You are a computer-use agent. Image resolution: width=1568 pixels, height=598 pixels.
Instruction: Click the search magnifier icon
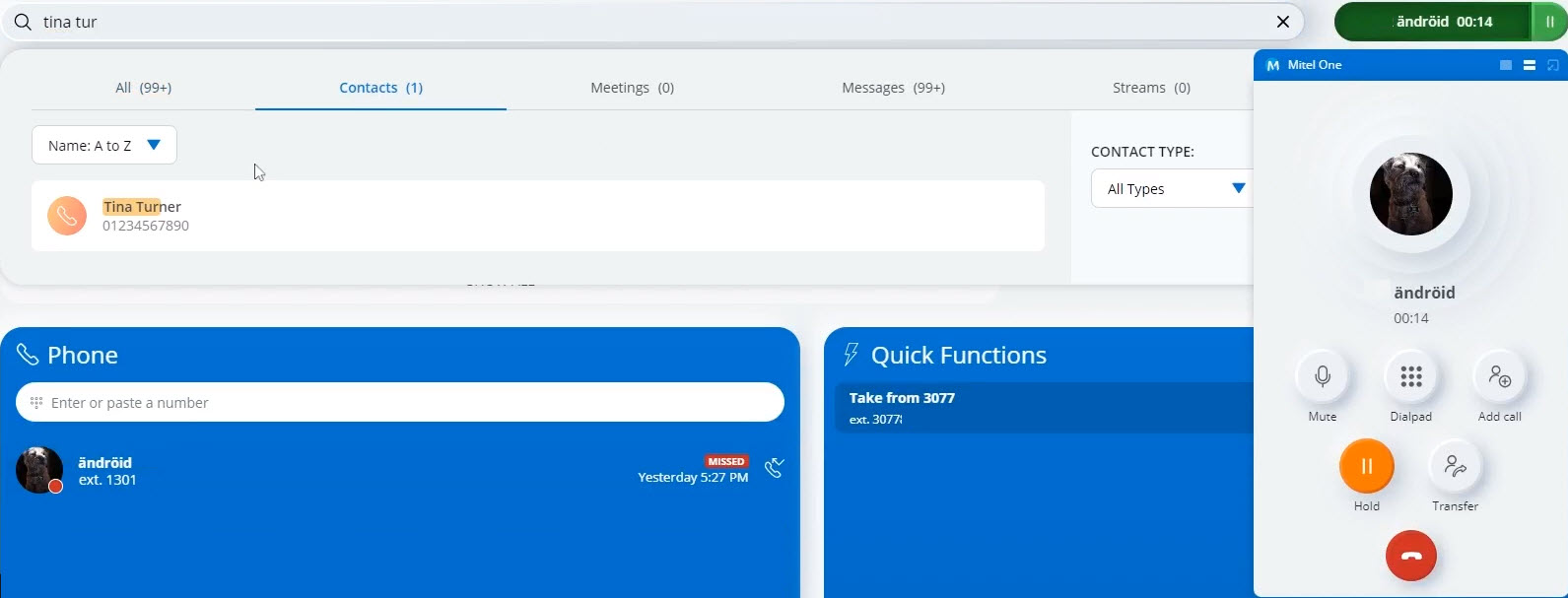[x=23, y=22]
